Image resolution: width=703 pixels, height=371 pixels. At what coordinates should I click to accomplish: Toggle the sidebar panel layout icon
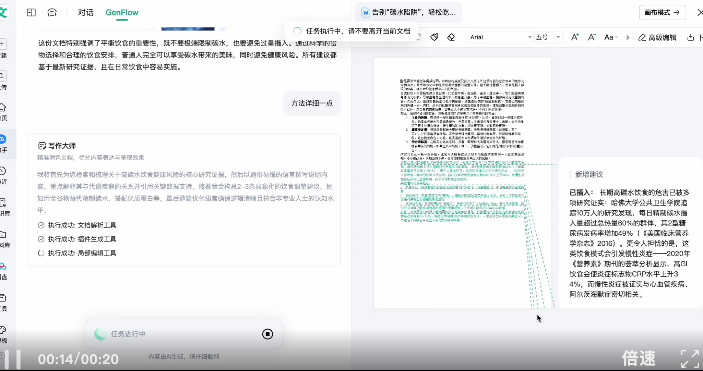coord(31,13)
